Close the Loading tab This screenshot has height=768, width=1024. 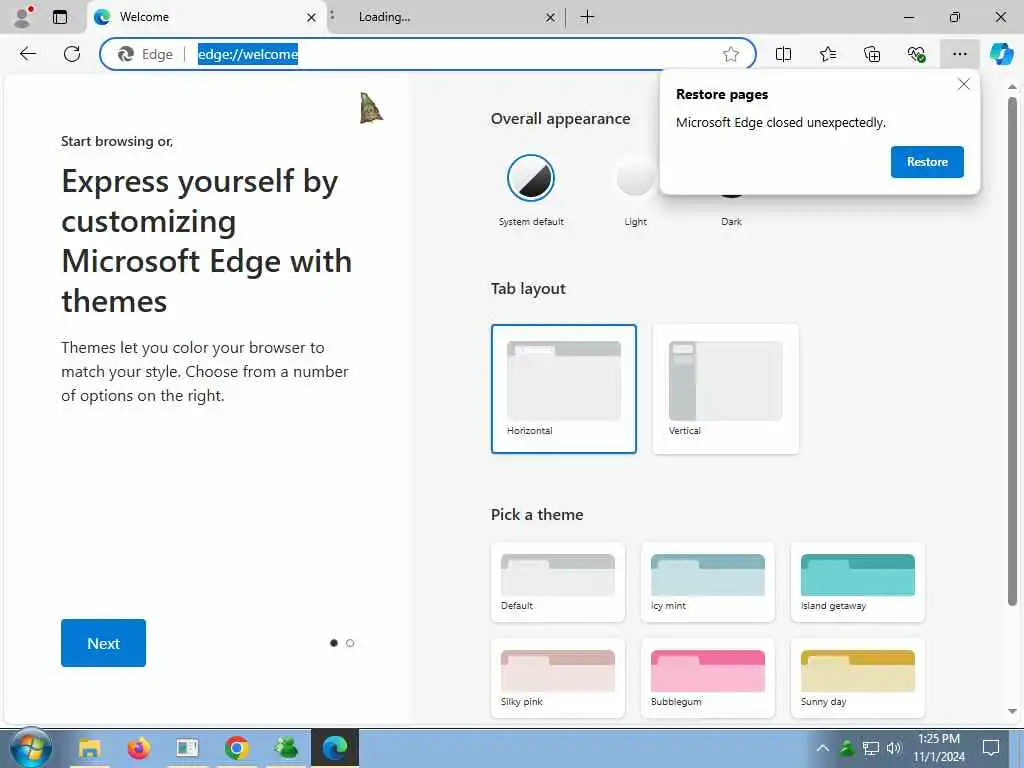point(551,18)
